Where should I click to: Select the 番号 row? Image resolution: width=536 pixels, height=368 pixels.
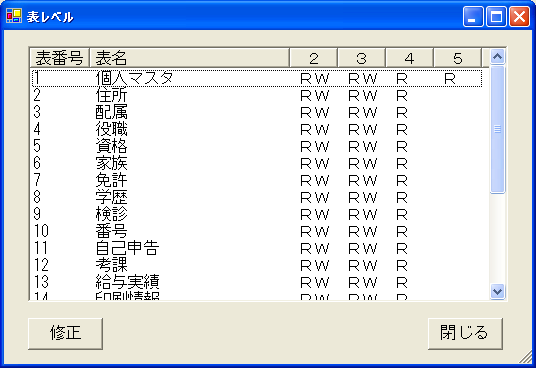click(257, 231)
